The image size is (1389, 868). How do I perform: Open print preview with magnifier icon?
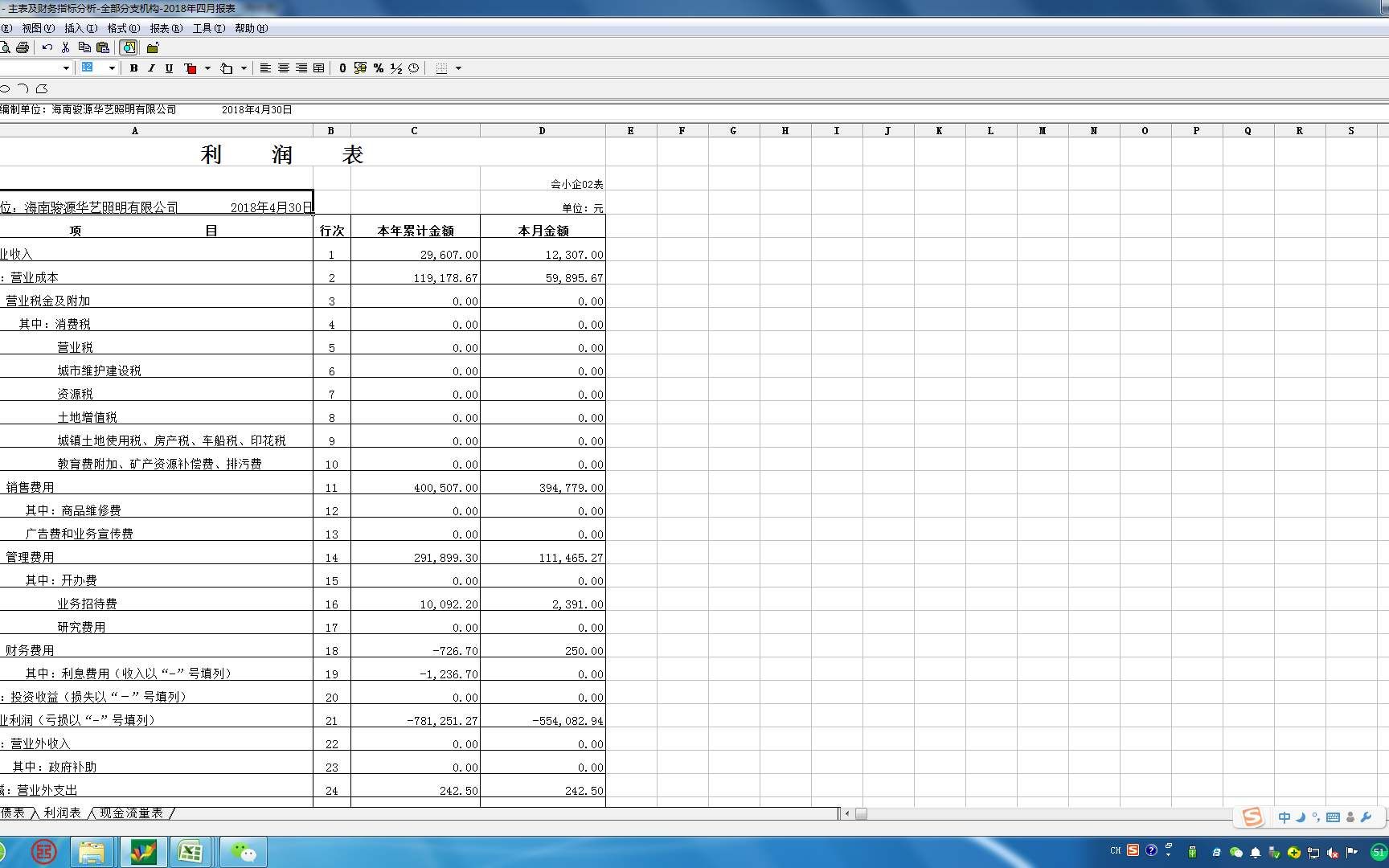pos(5,47)
